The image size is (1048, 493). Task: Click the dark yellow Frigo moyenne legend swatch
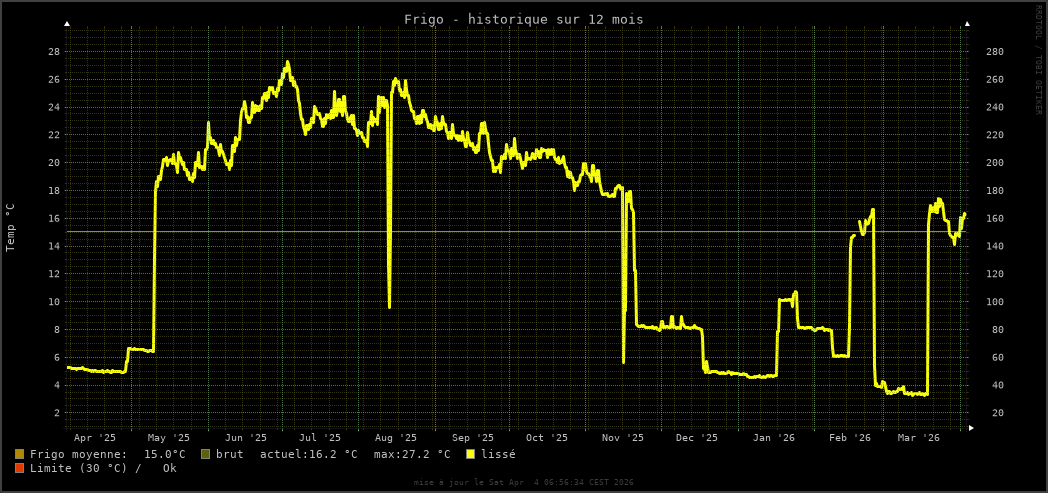(x=19, y=454)
